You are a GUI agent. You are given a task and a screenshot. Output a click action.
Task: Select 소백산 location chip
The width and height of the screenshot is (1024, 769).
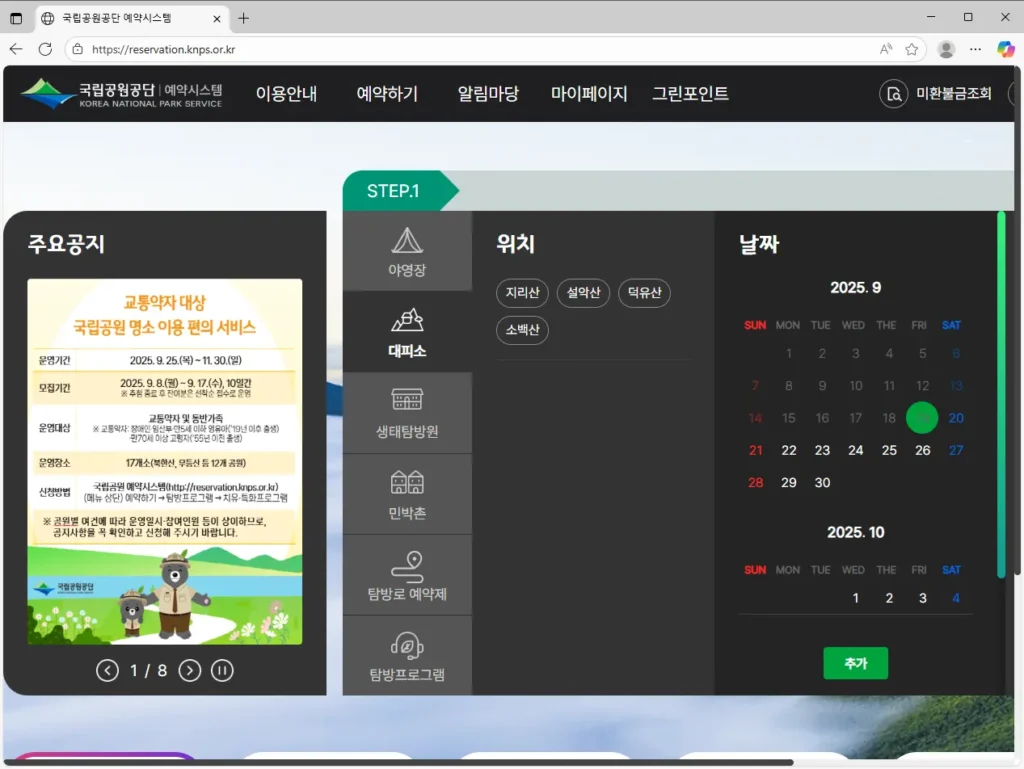[522, 330]
